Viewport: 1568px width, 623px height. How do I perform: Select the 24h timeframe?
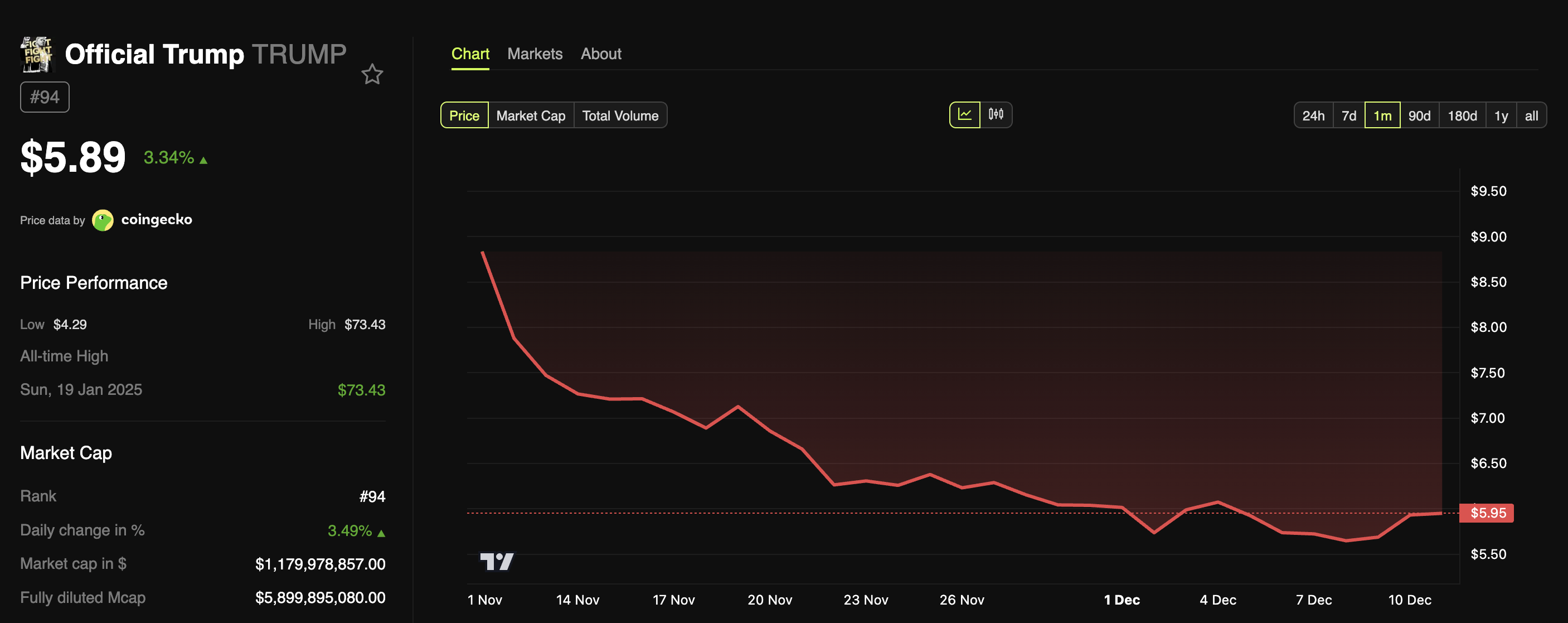[1314, 115]
